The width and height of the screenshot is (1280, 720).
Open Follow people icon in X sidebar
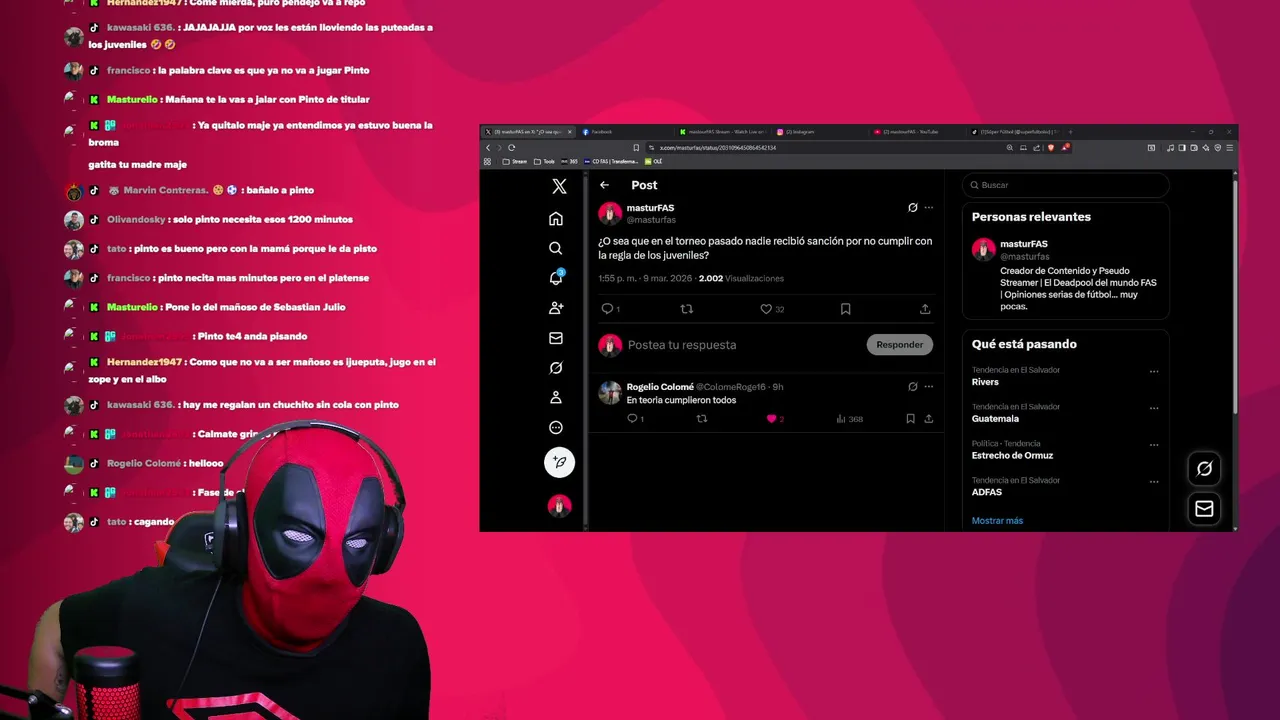[x=556, y=308]
